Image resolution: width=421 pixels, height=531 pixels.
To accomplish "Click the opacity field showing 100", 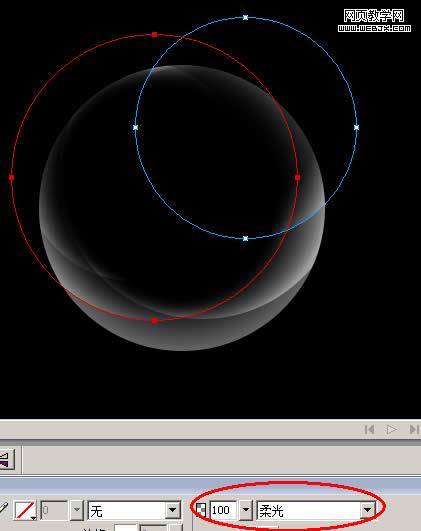I will [223, 510].
